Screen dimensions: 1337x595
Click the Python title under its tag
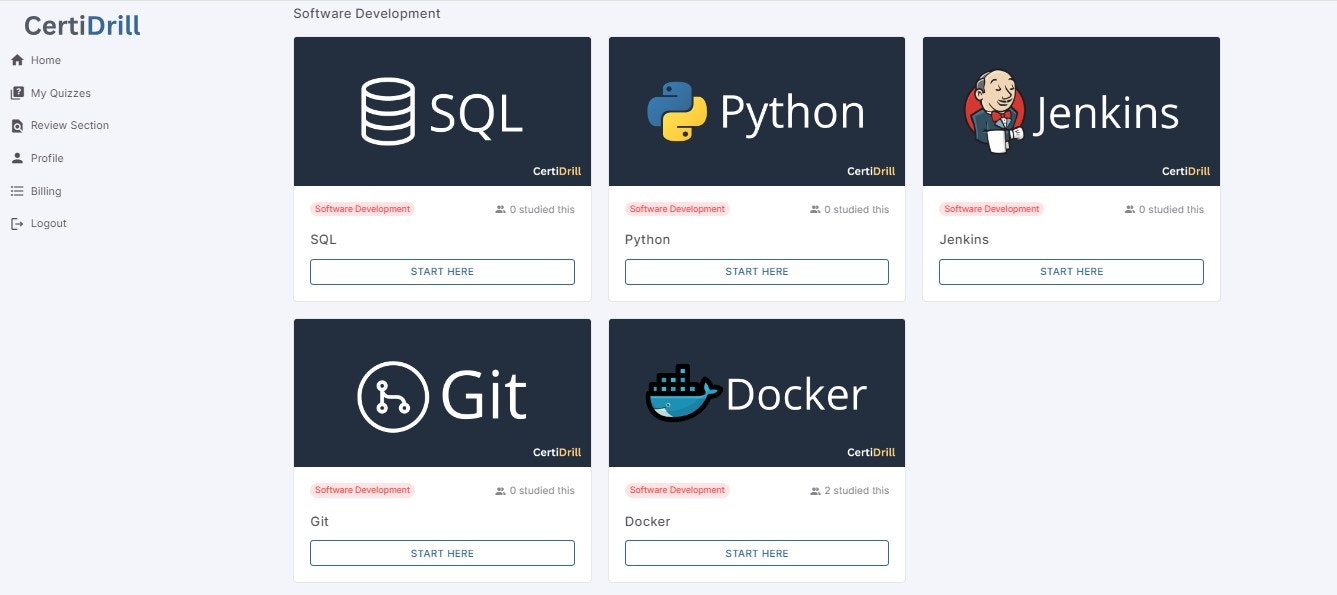point(647,240)
